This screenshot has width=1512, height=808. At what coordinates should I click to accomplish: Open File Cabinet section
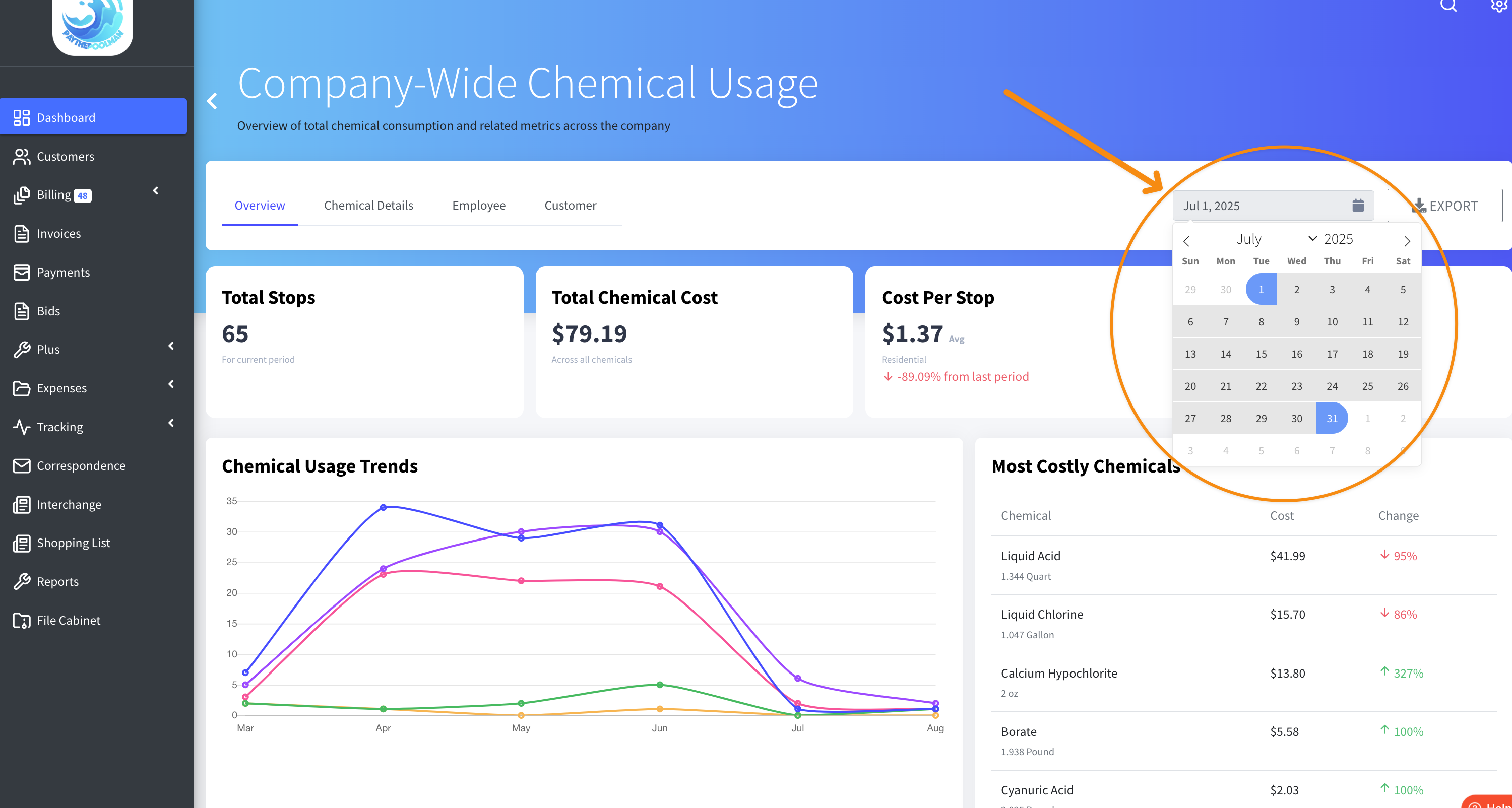(x=68, y=620)
